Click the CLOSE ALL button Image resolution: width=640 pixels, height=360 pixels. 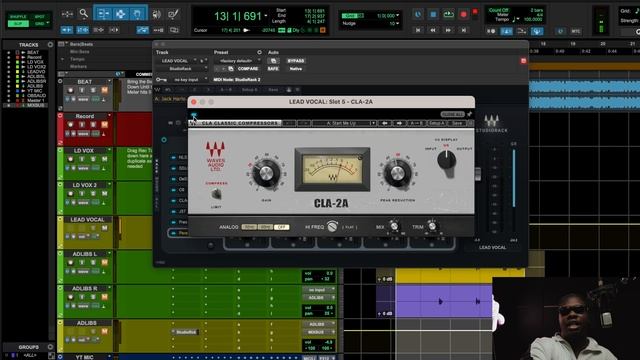pos(452,114)
